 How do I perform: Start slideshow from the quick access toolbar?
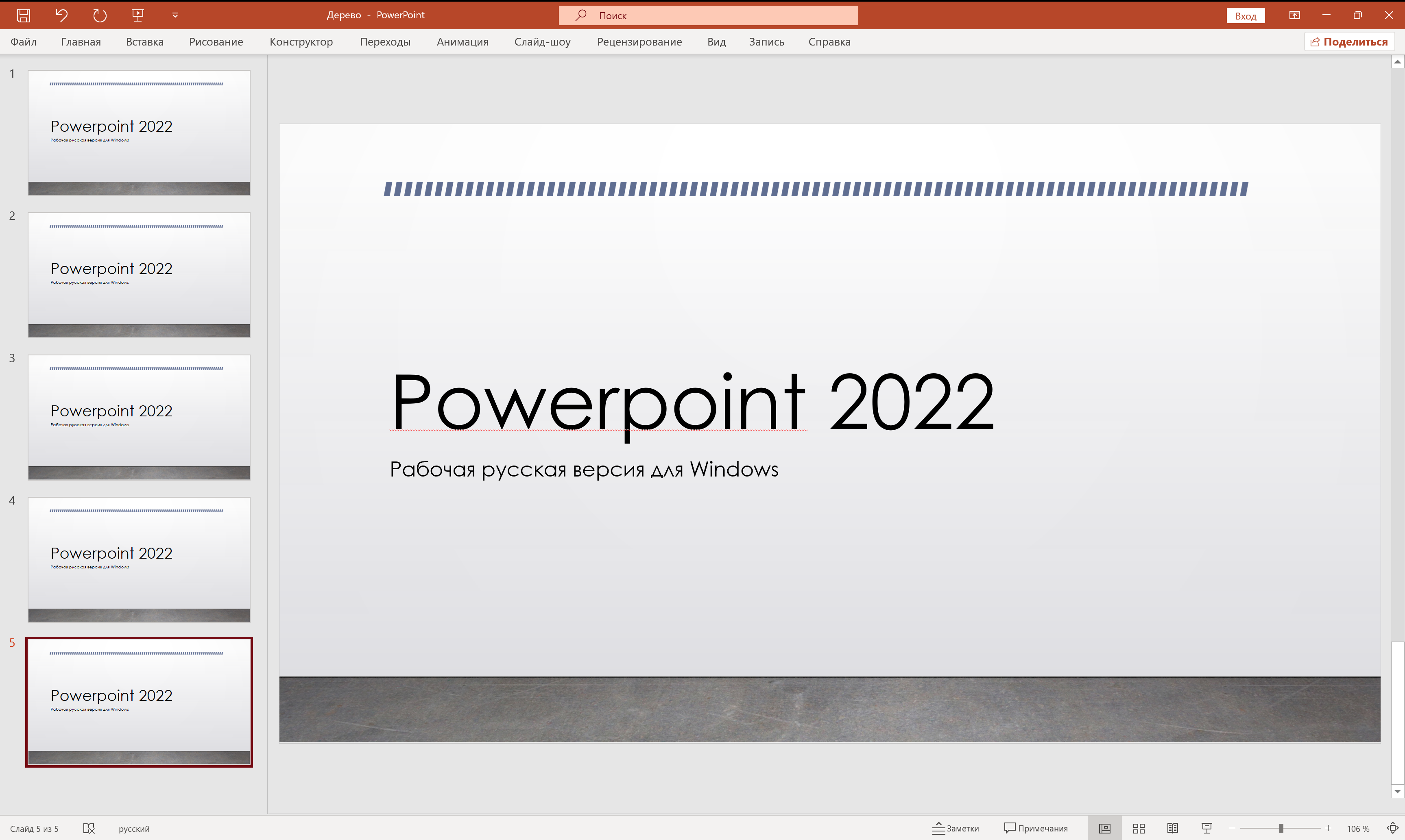tap(137, 15)
